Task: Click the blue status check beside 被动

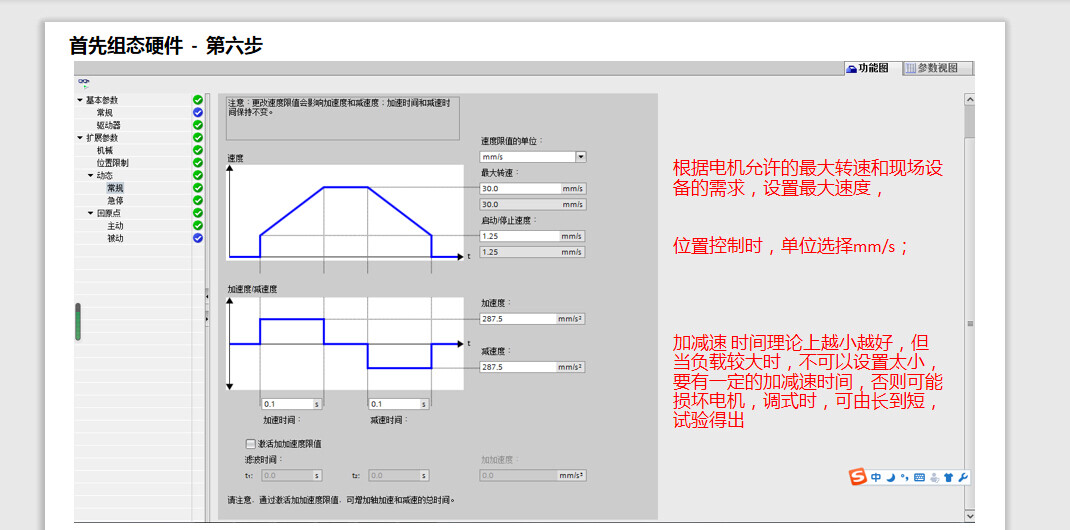Action: tap(198, 238)
